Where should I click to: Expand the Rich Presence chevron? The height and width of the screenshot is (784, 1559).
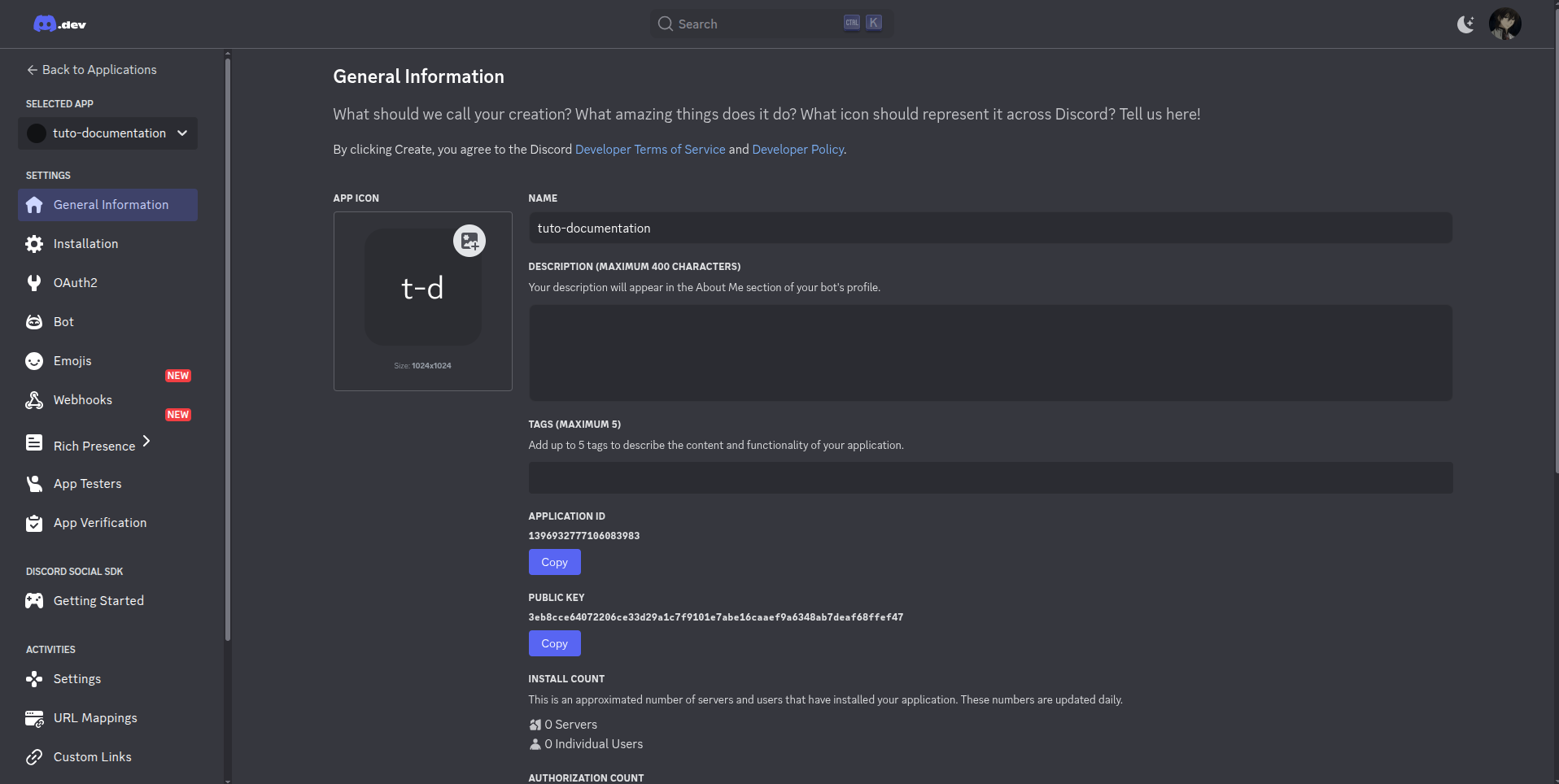click(146, 441)
